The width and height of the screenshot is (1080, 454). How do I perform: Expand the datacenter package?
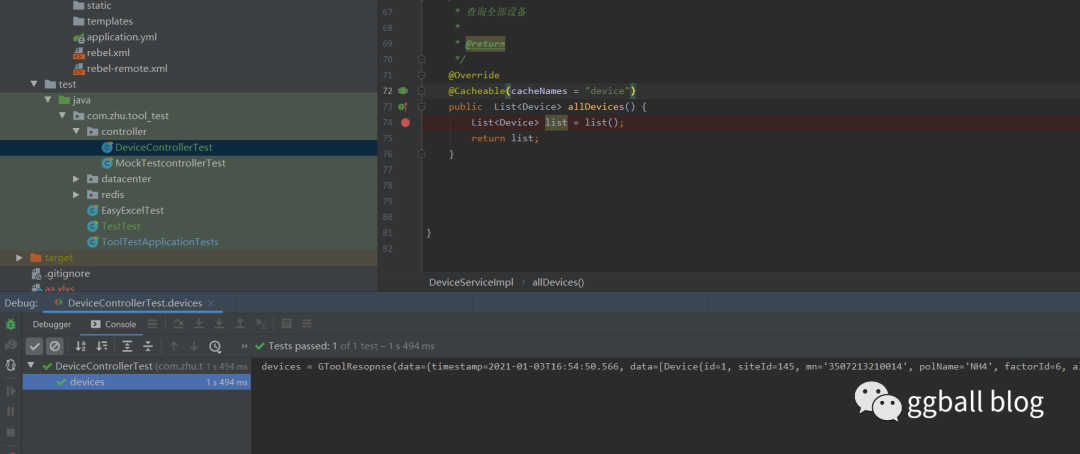(76, 178)
